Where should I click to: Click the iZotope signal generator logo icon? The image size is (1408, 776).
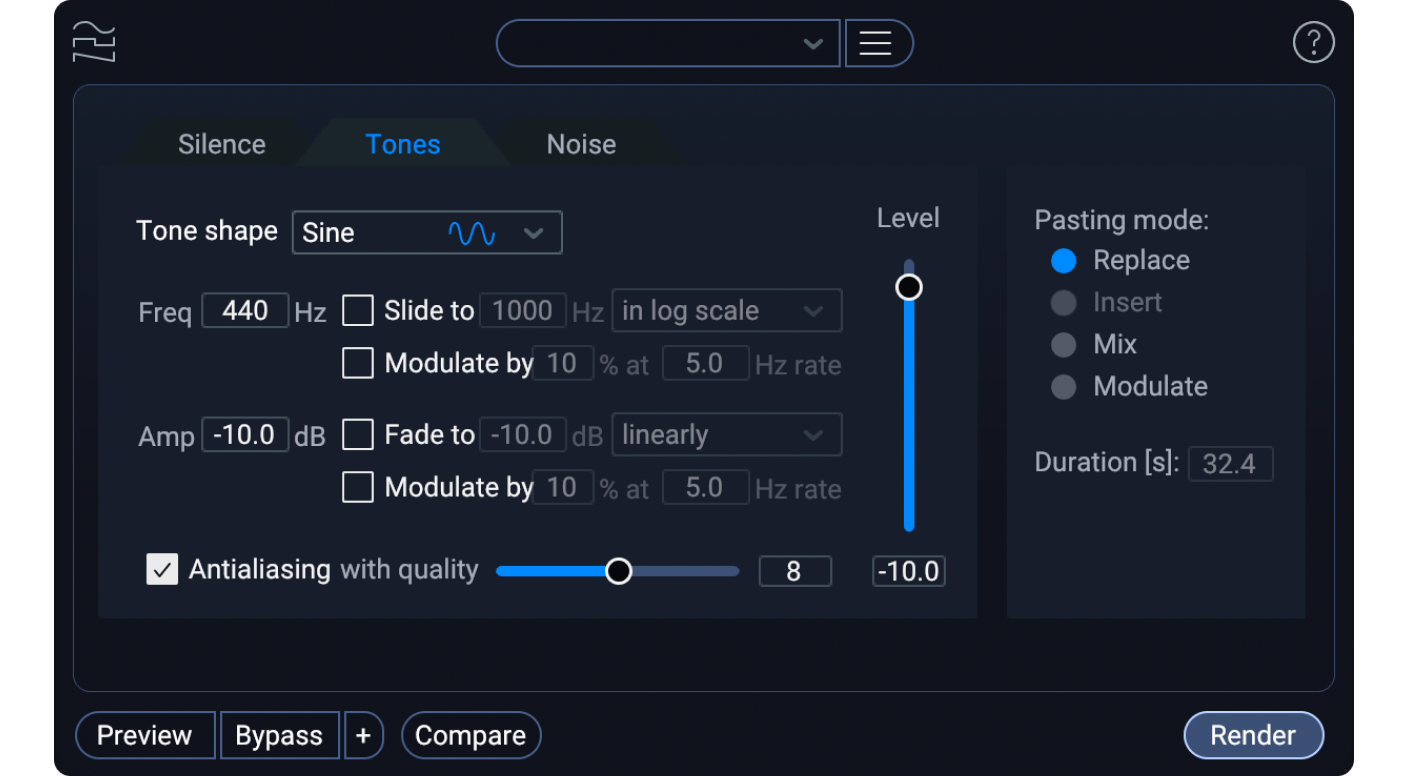click(x=94, y=42)
